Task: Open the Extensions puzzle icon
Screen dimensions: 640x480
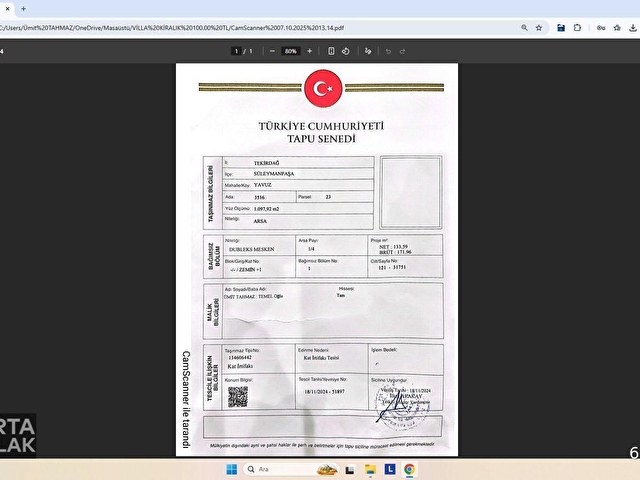Action: tap(577, 28)
